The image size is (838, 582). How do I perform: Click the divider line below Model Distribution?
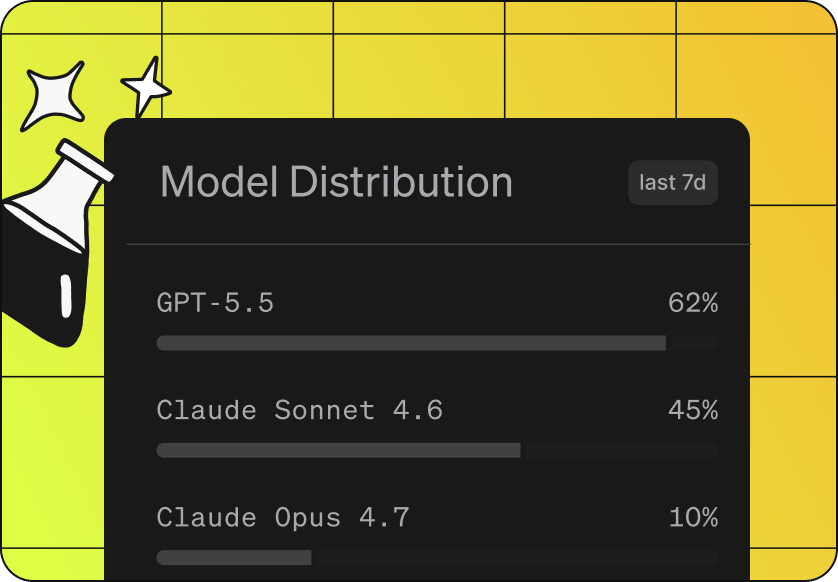[x=438, y=244]
